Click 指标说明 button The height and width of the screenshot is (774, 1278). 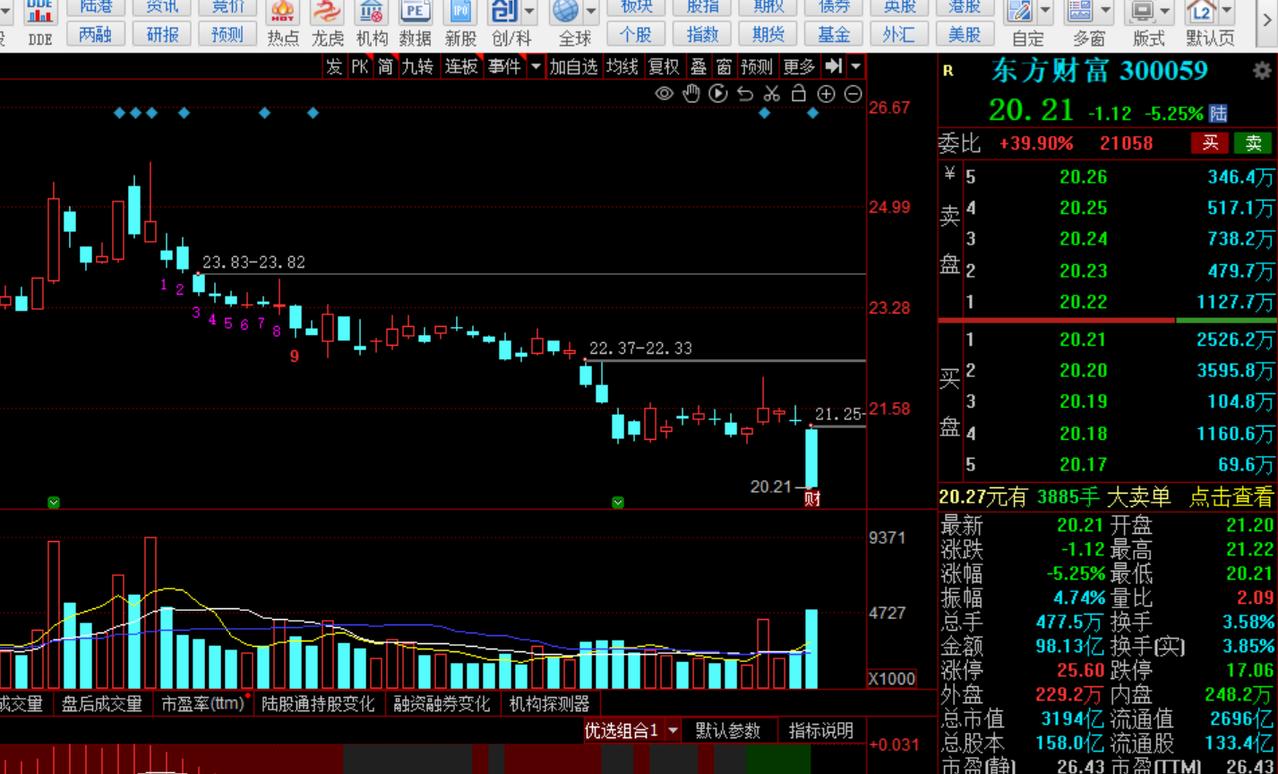click(x=820, y=731)
